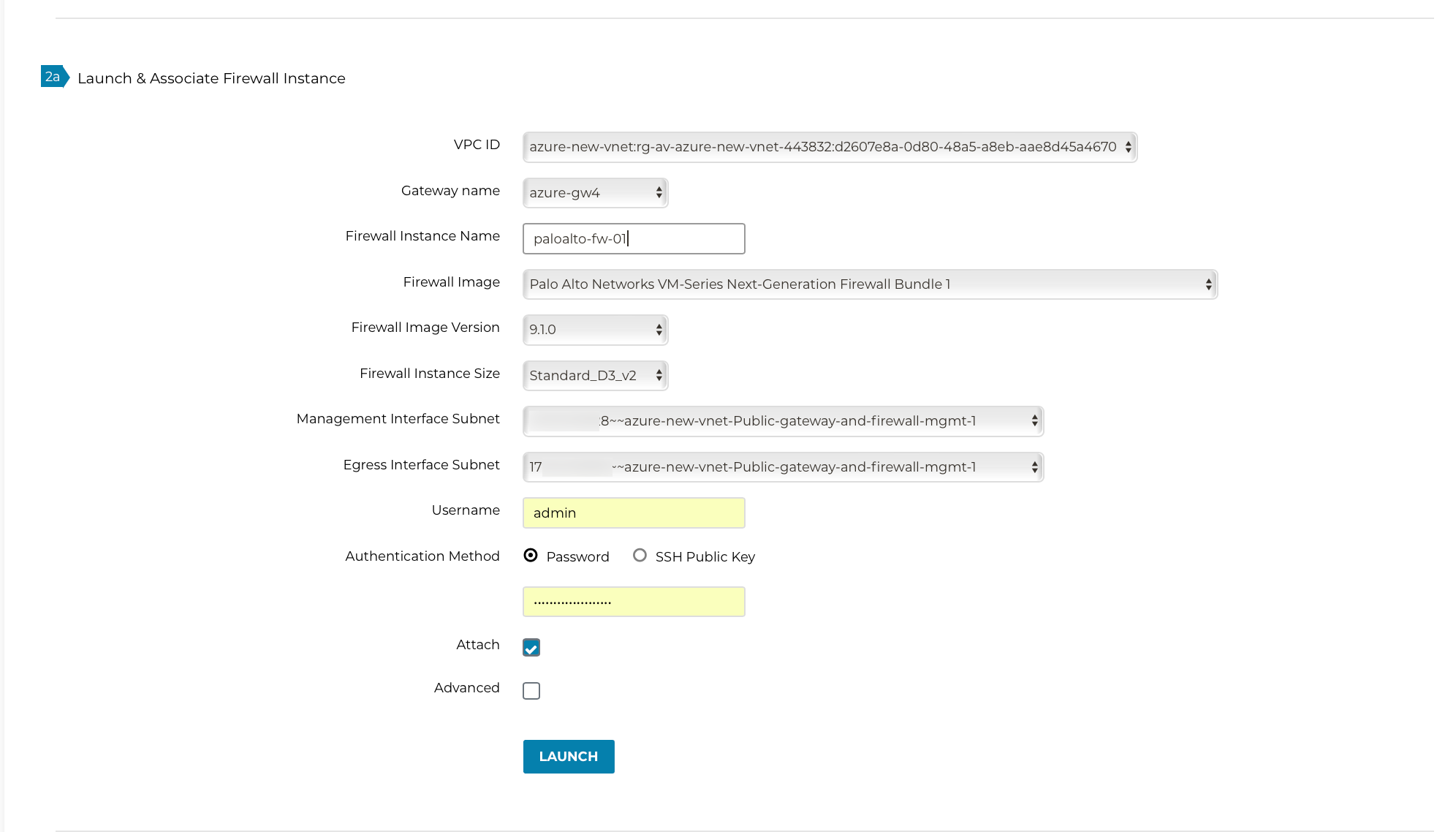The image size is (1456, 832).
Task: Click the Firewall Image Version stepper arrows
Action: (x=659, y=330)
